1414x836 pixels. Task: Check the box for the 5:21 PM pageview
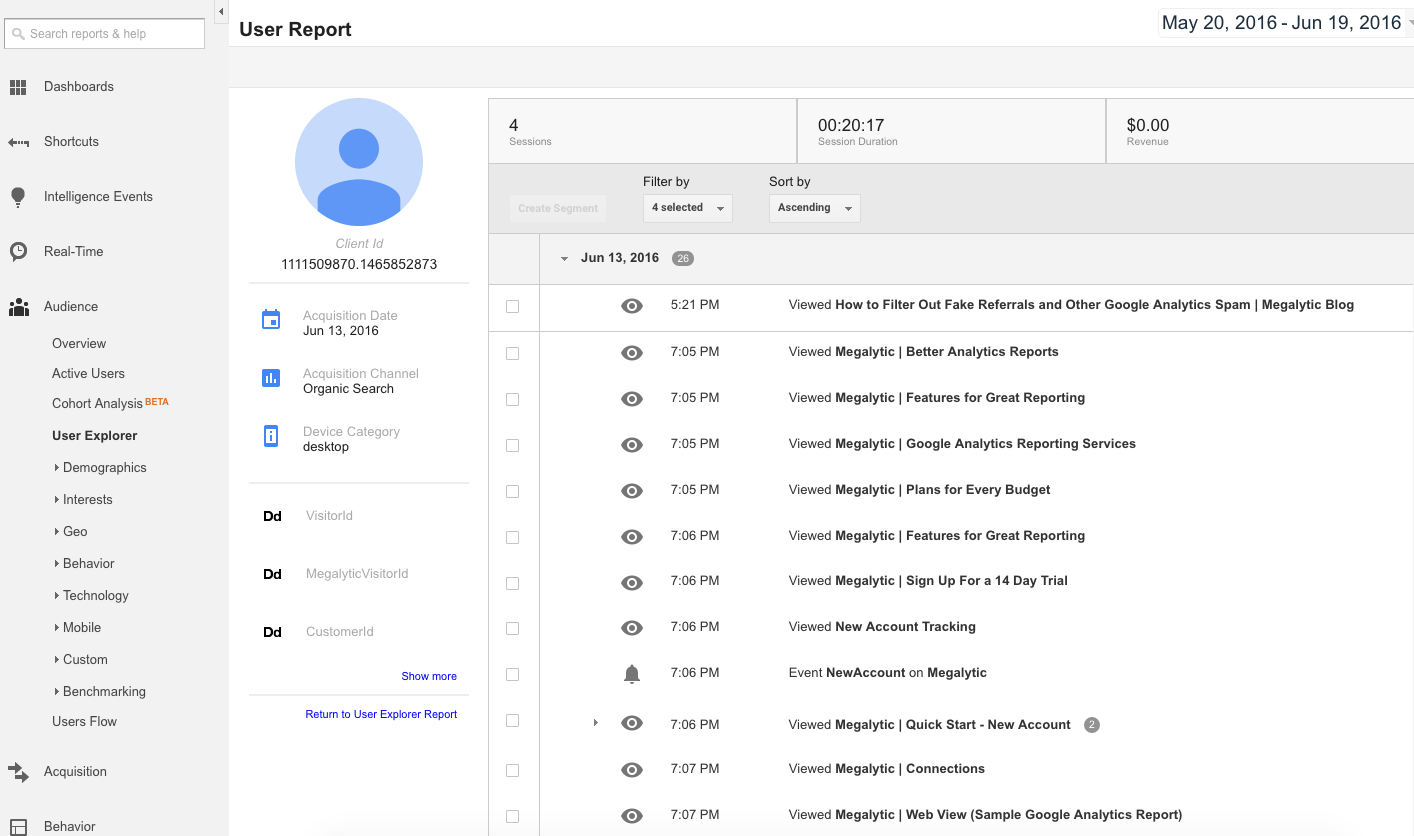513,307
